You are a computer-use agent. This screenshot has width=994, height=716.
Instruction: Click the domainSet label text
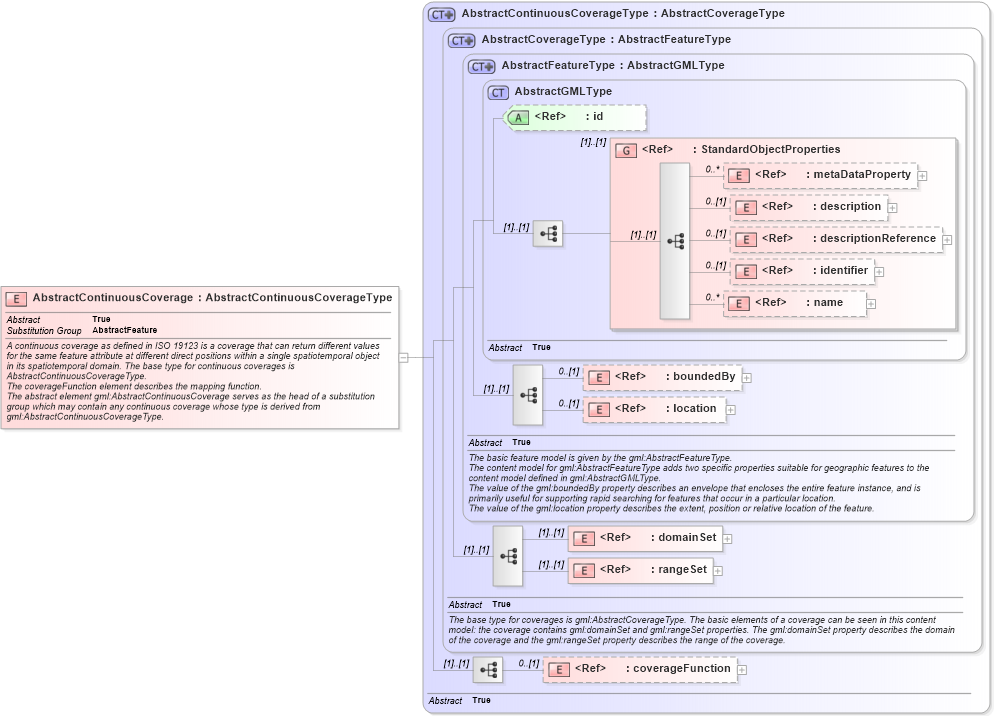[x=687, y=538]
